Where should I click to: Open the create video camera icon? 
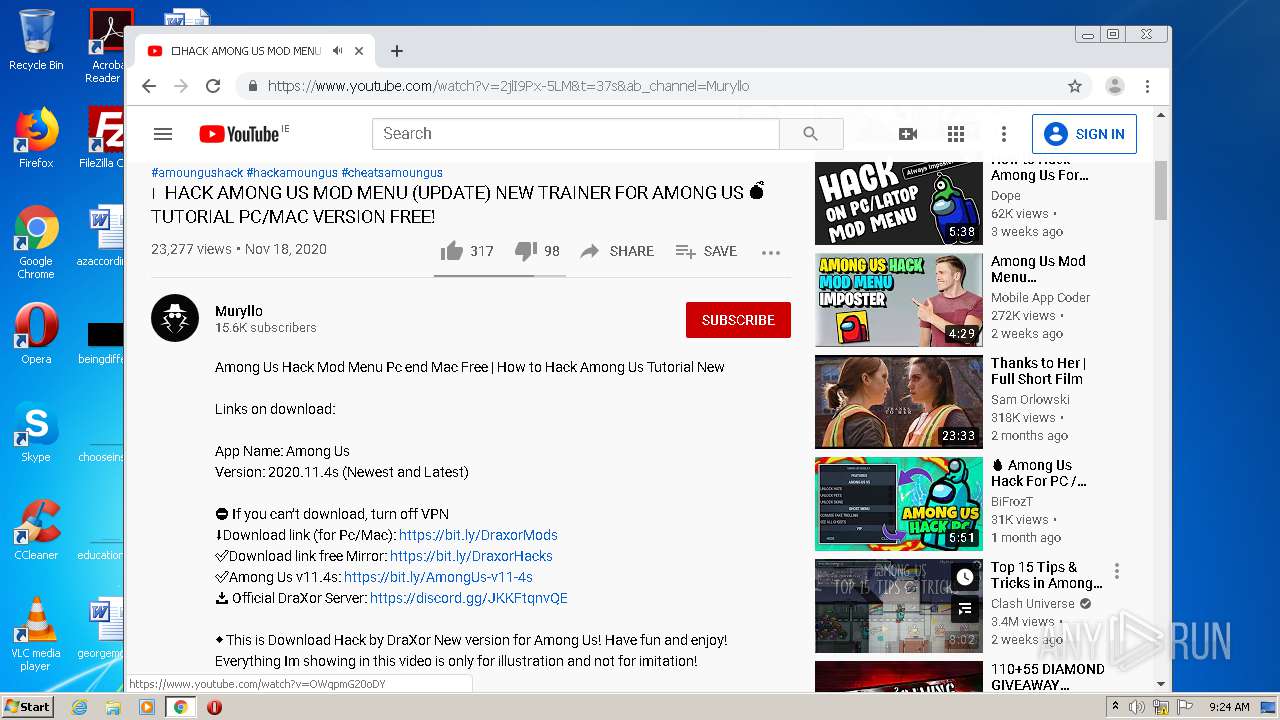tap(908, 134)
